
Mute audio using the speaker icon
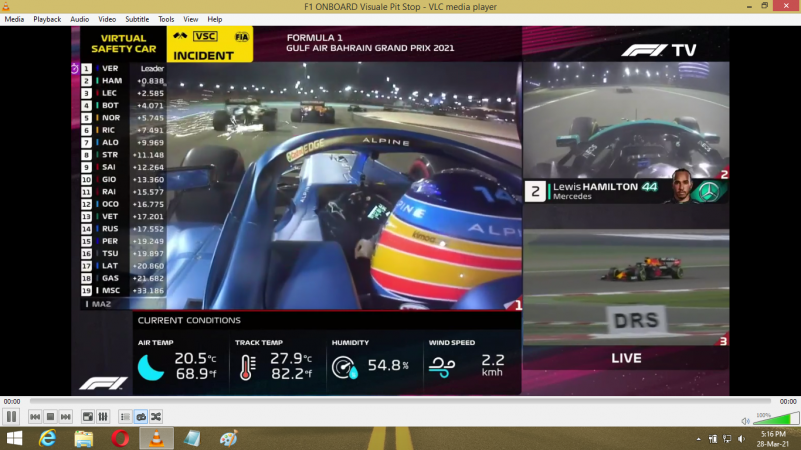tap(745, 421)
